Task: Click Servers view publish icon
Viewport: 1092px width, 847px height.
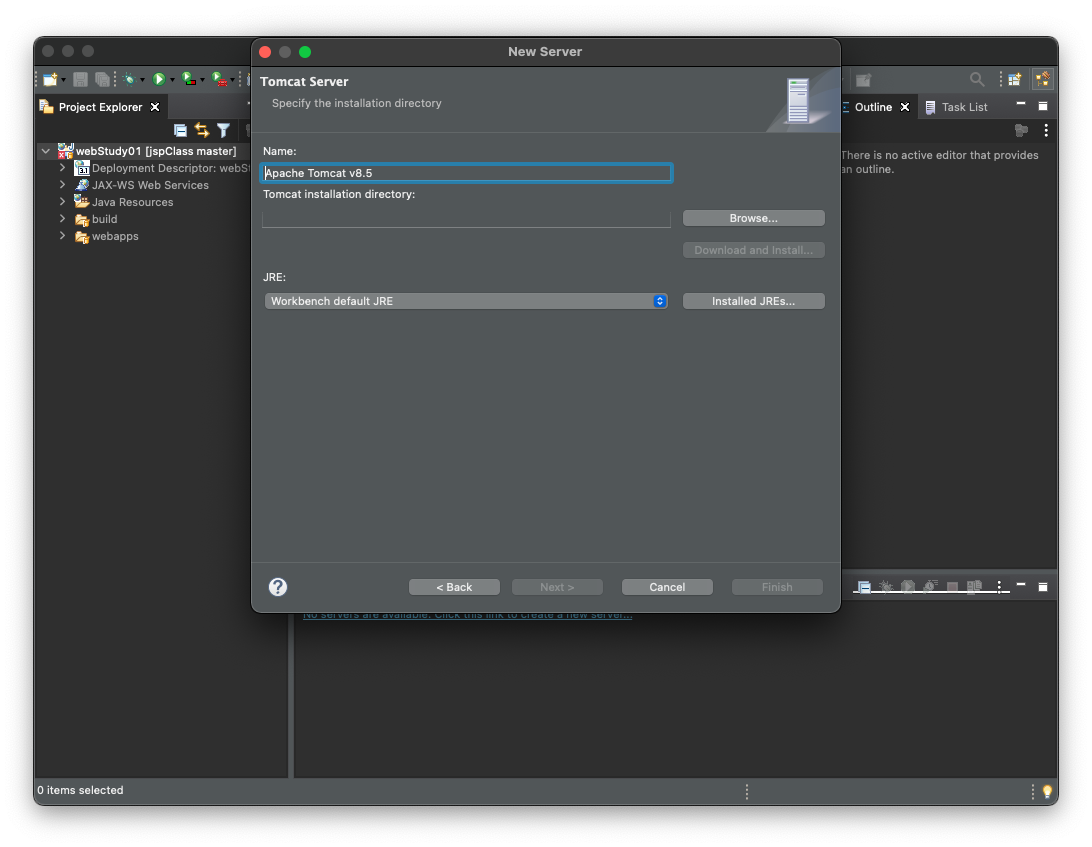Action: coord(974,587)
